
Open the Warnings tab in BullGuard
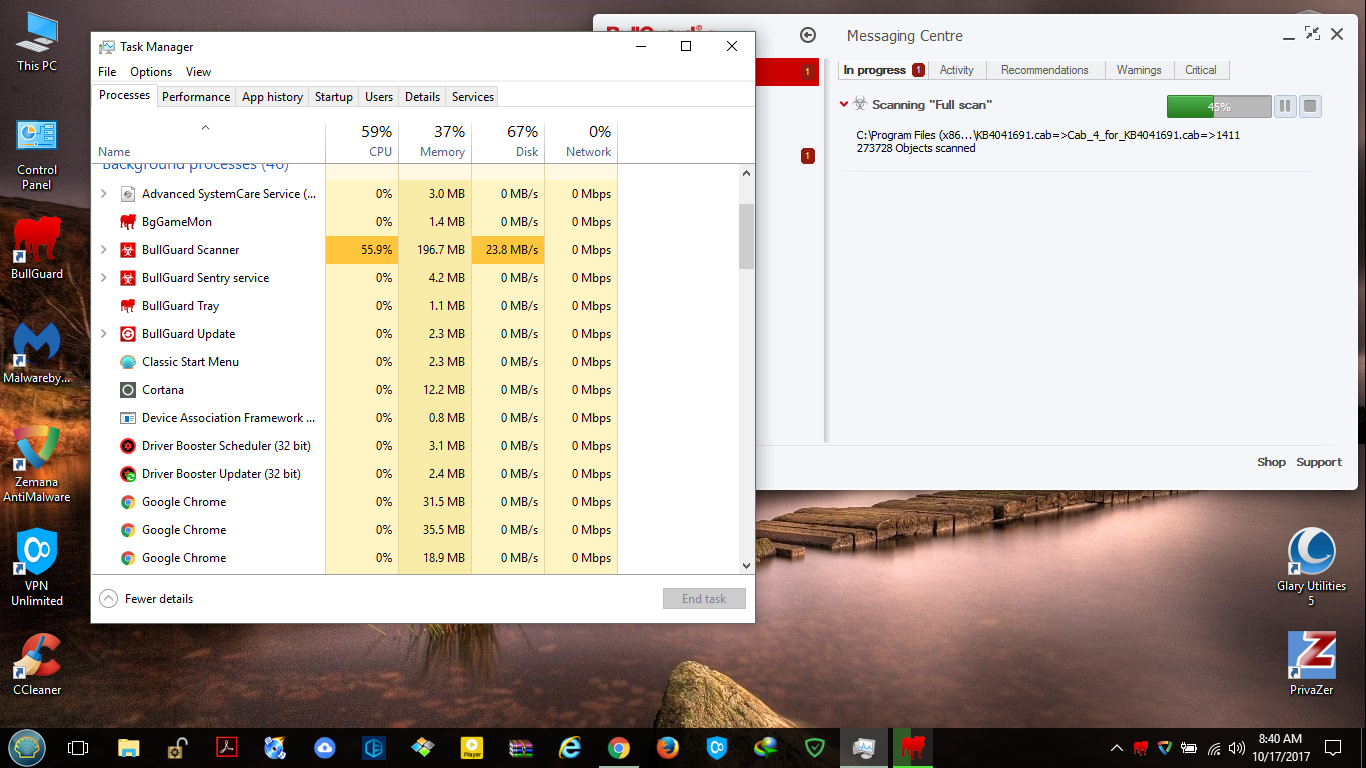coord(1139,70)
